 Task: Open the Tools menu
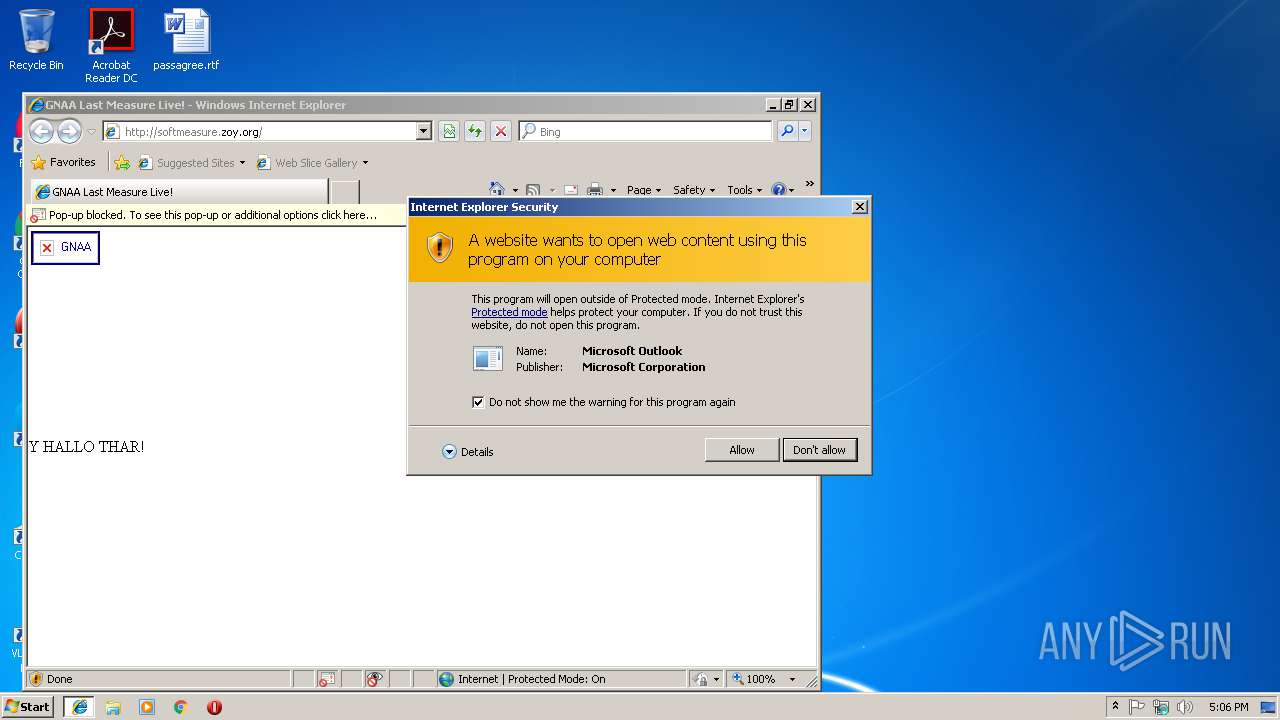[x=744, y=190]
